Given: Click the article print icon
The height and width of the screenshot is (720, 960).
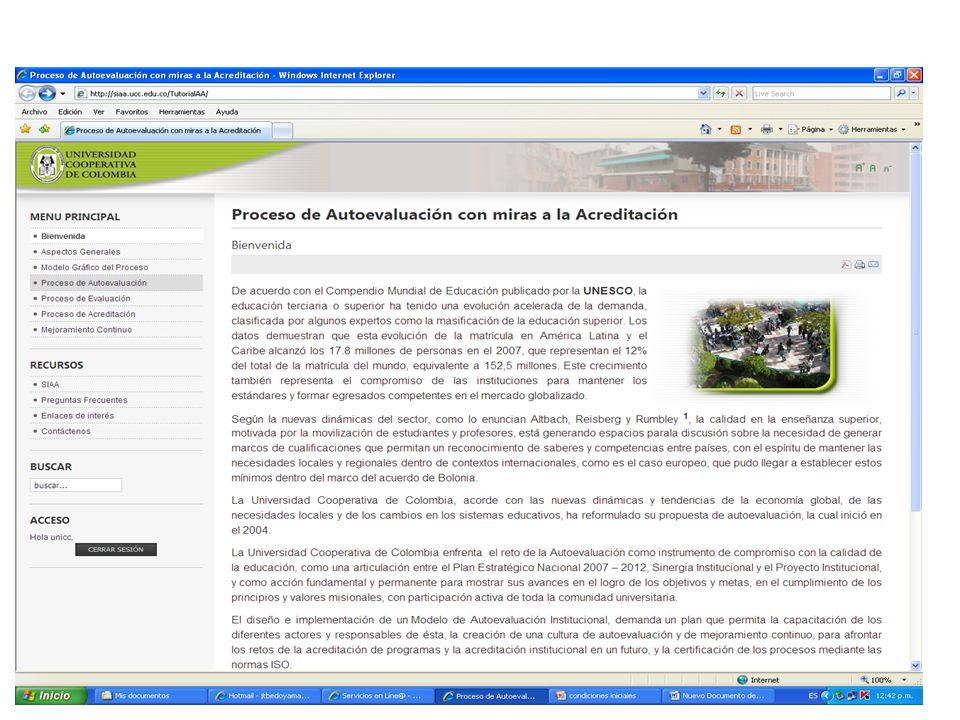Looking at the screenshot, I should point(860,264).
